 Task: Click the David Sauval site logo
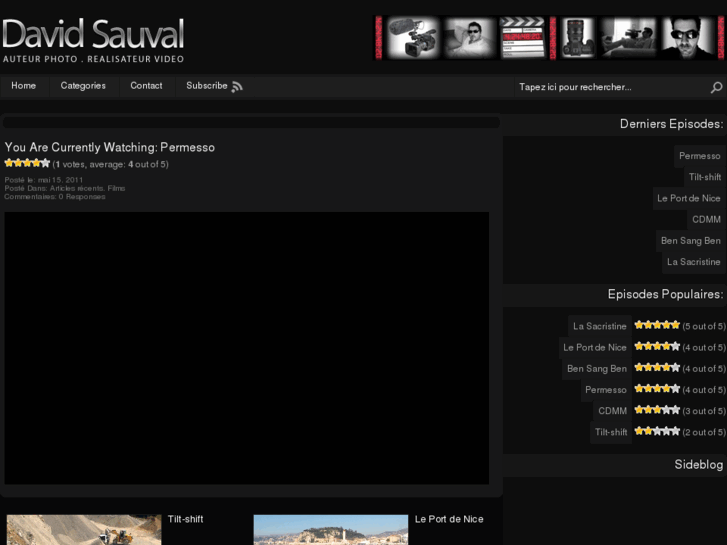(93, 40)
